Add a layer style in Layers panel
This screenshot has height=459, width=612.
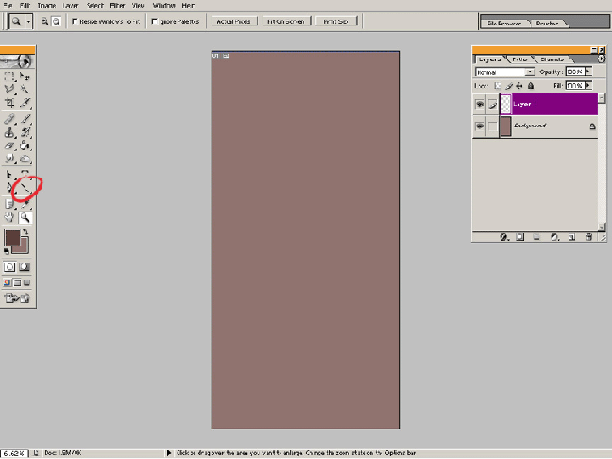click(x=504, y=237)
